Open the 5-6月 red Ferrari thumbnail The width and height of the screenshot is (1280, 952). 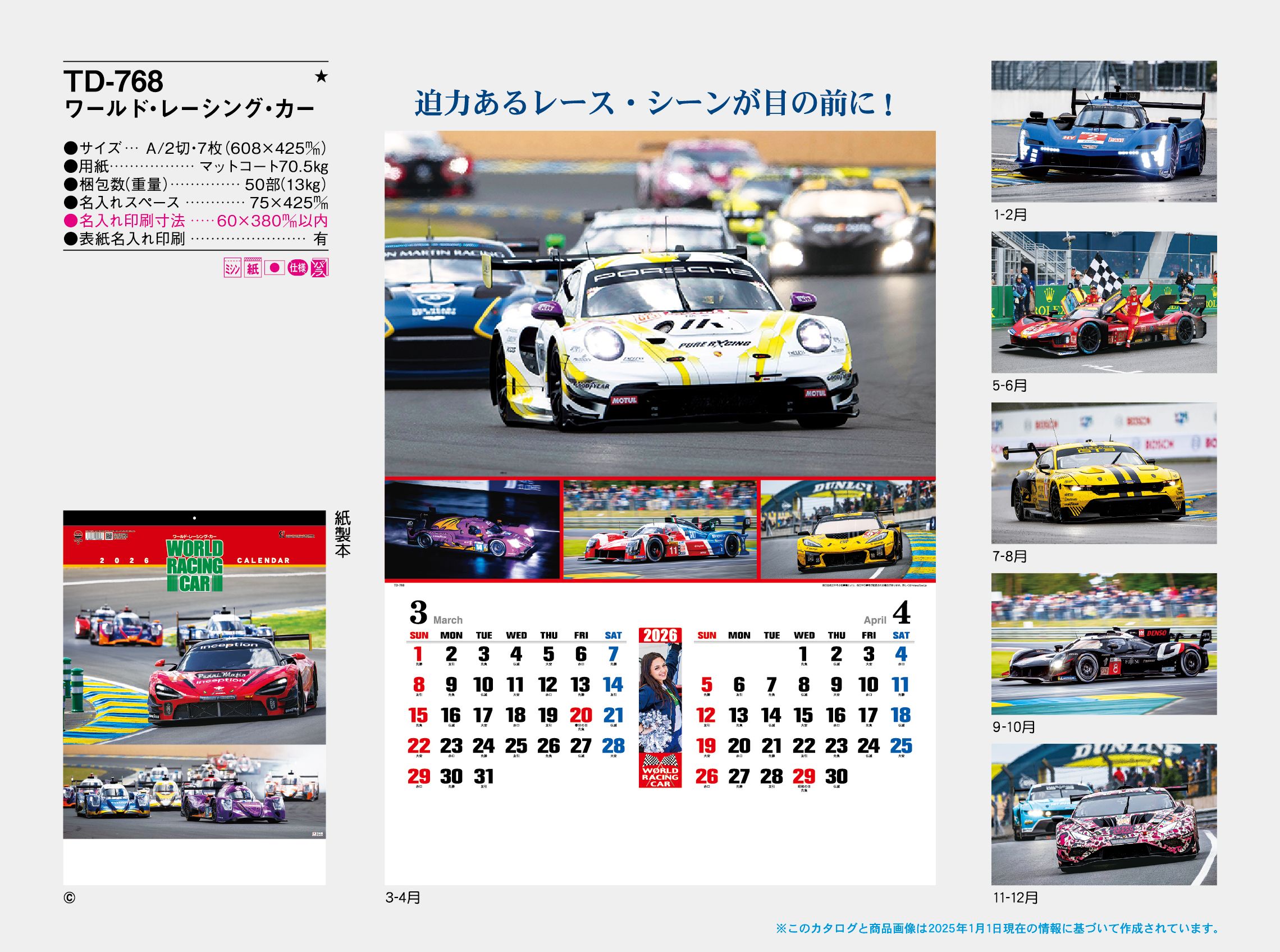1104,302
